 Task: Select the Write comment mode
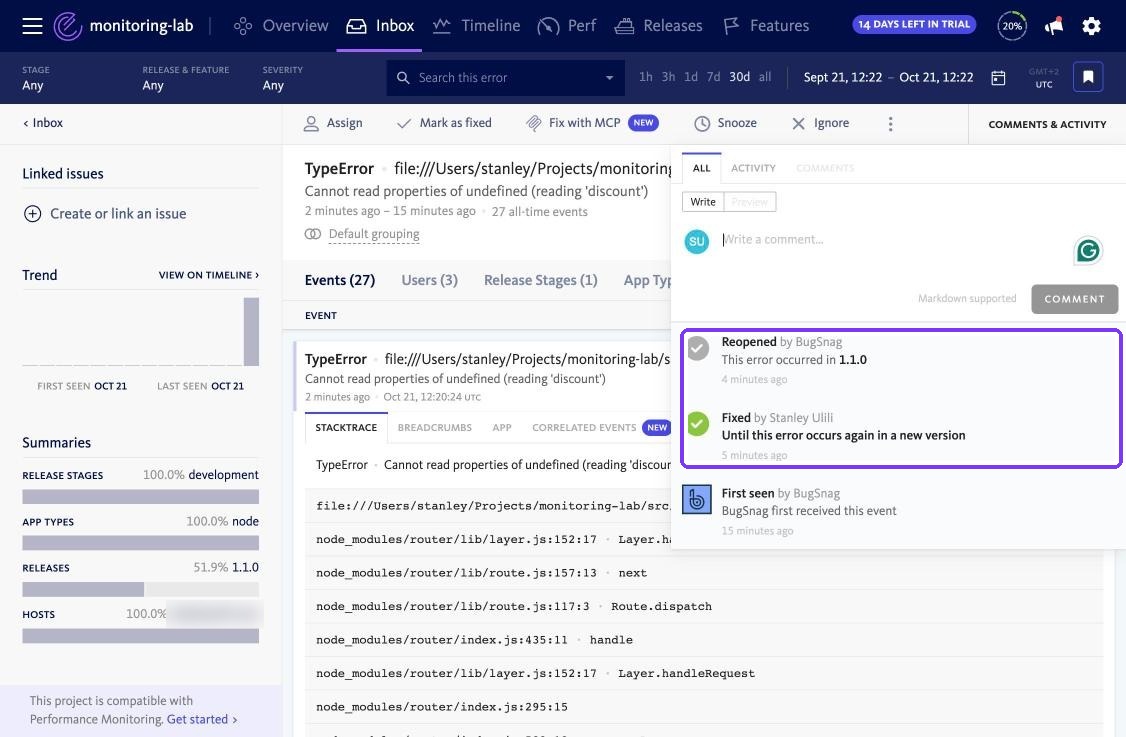click(x=703, y=202)
